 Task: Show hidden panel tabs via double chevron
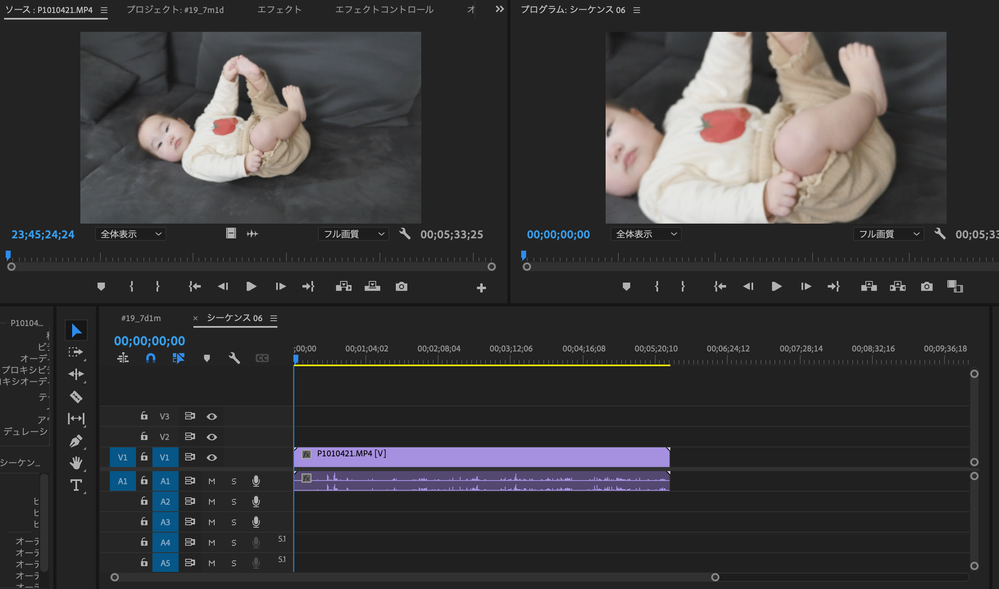(499, 9)
